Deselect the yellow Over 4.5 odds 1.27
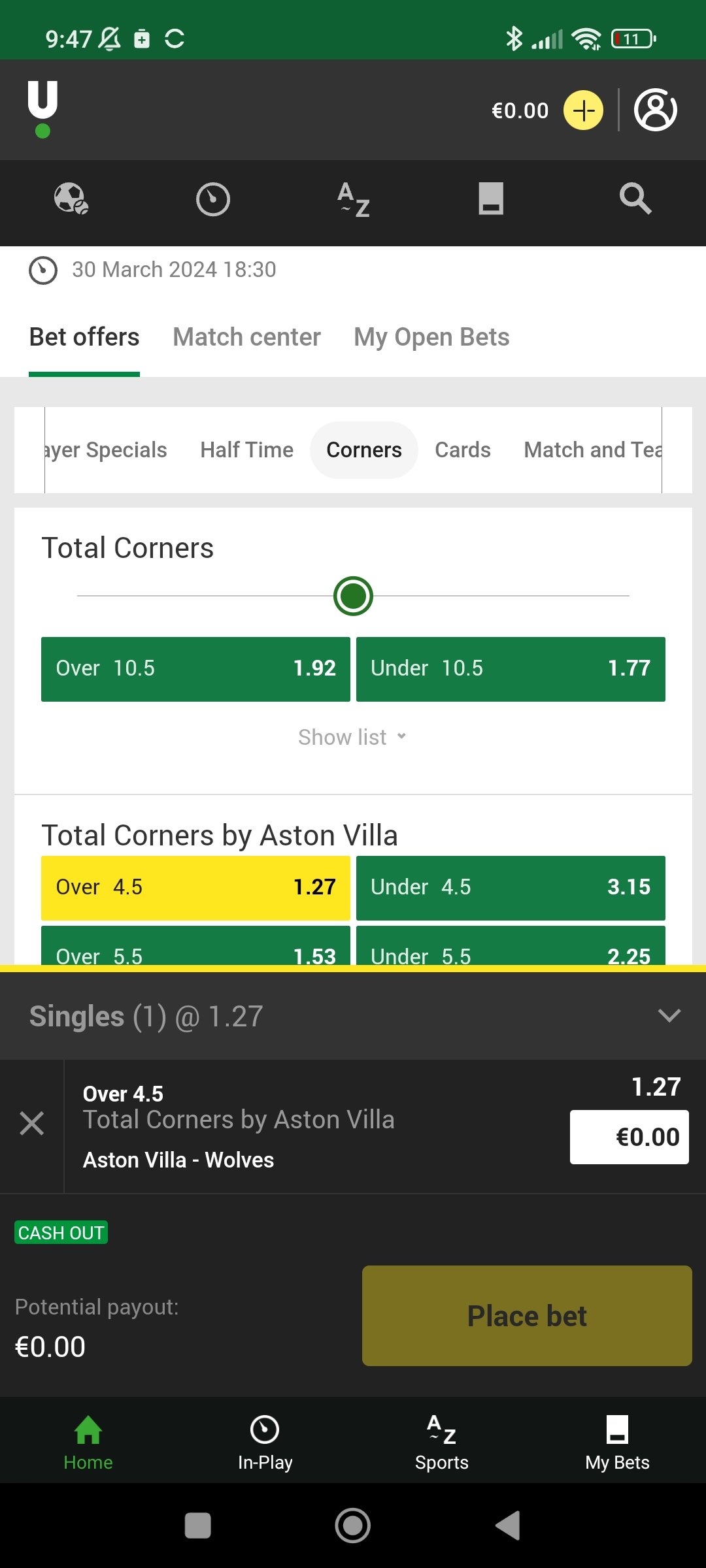Image resolution: width=706 pixels, height=1568 pixels. 195,888
